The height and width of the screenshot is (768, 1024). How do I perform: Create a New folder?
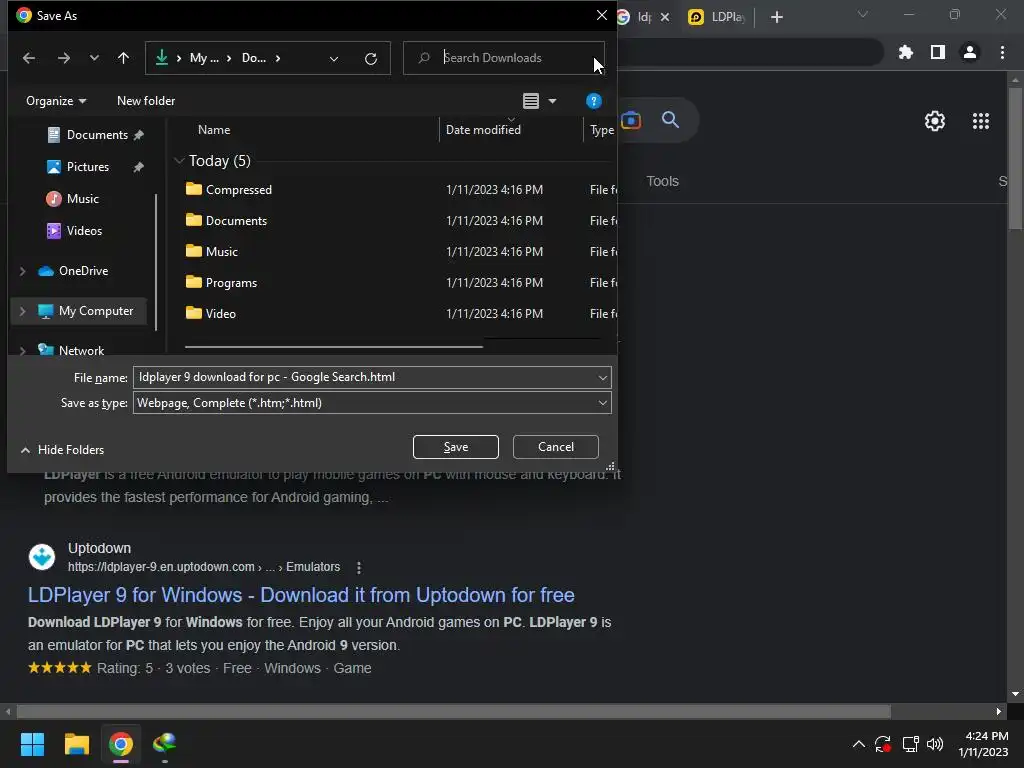pos(146,101)
